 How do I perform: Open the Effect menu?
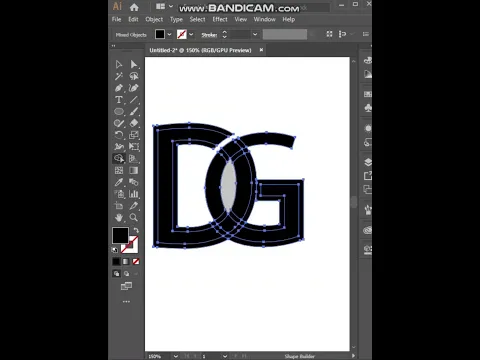pyautogui.click(x=220, y=19)
